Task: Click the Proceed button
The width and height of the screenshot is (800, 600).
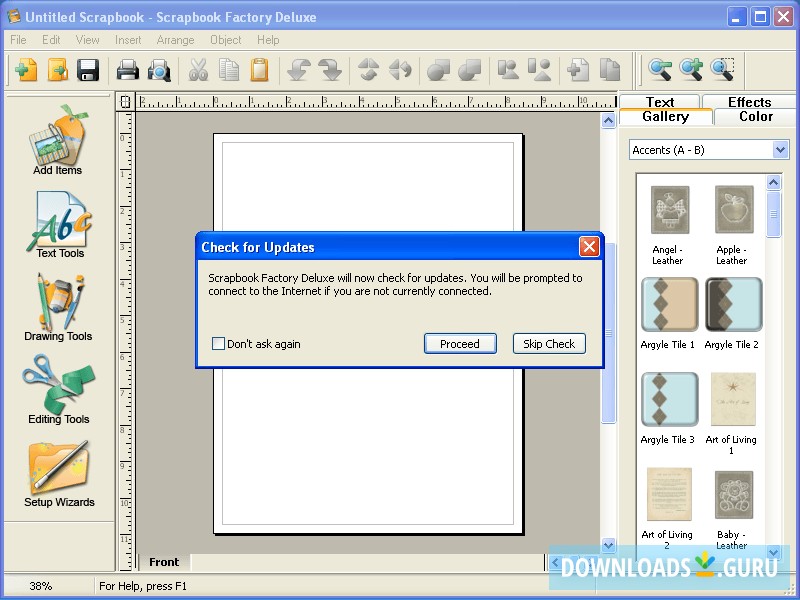Action: point(460,343)
